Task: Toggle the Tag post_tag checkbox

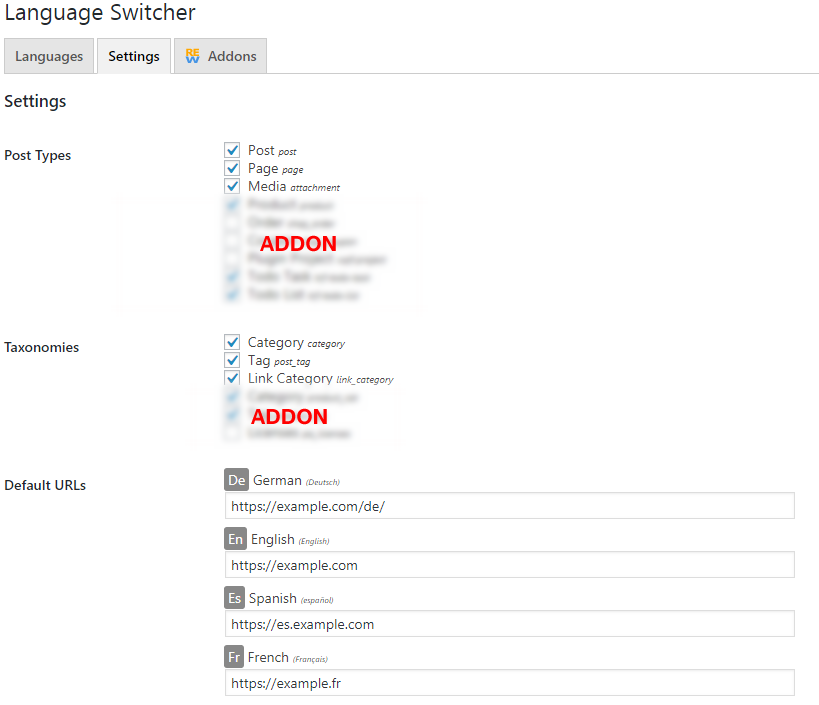Action: coord(232,359)
